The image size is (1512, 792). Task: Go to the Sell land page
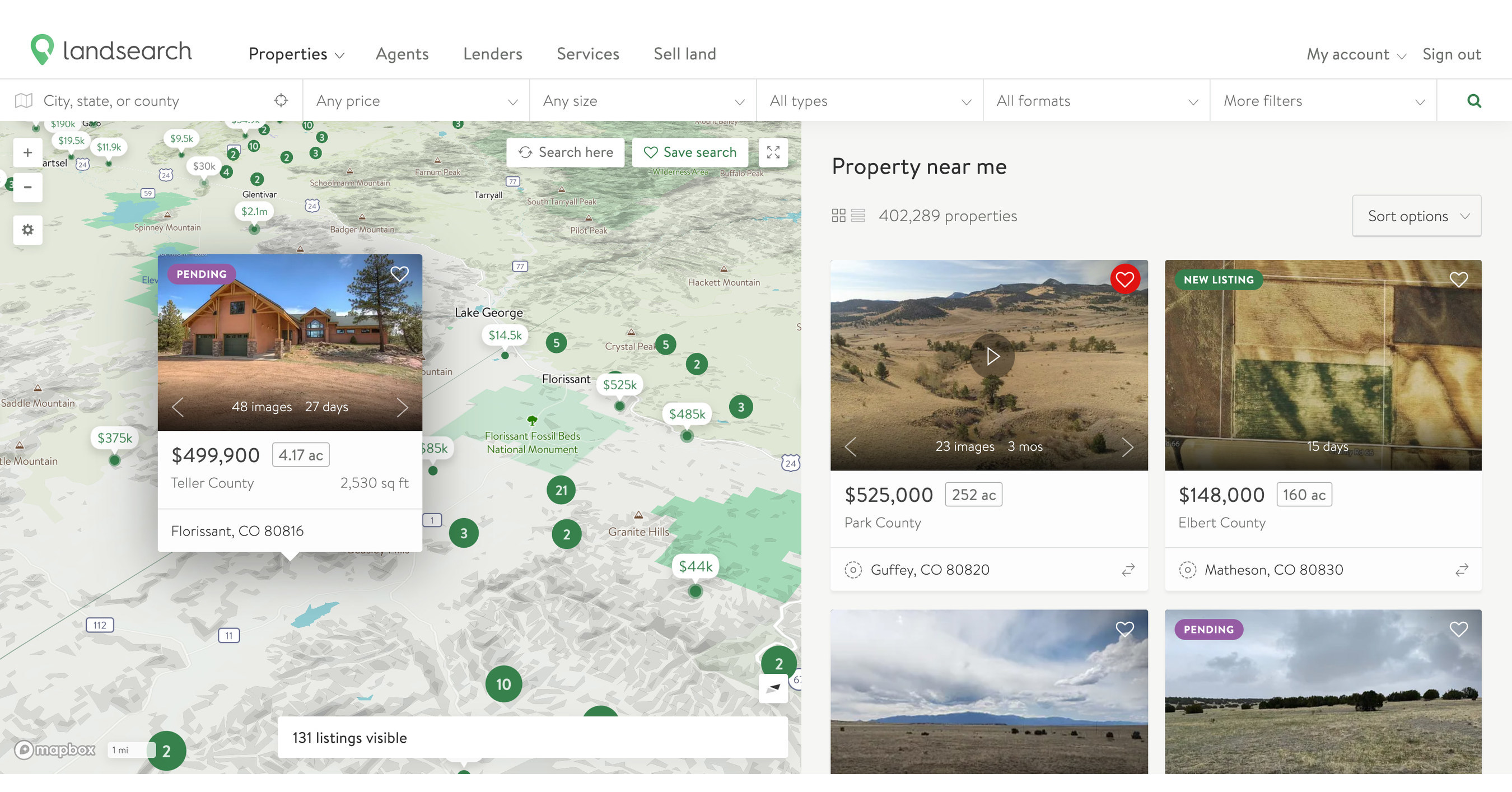pyautogui.click(x=684, y=53)
